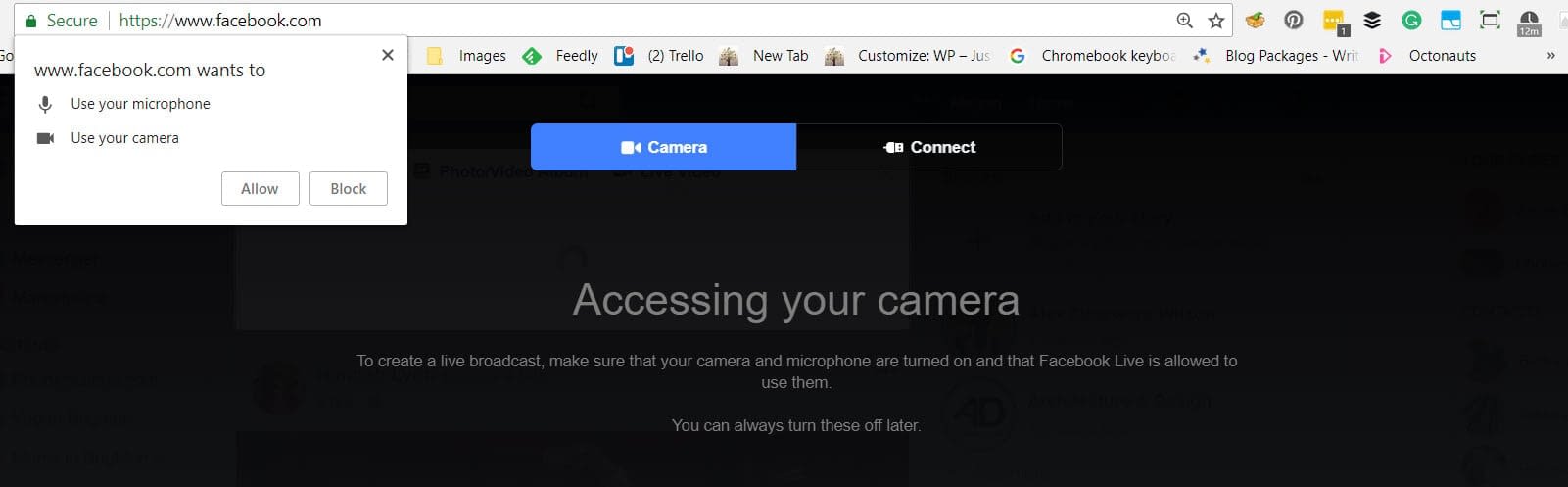The width and height of the screenshot is (1568, 487).
Task: Open the 12m timer extension
Action: (x=1529, y=23)
